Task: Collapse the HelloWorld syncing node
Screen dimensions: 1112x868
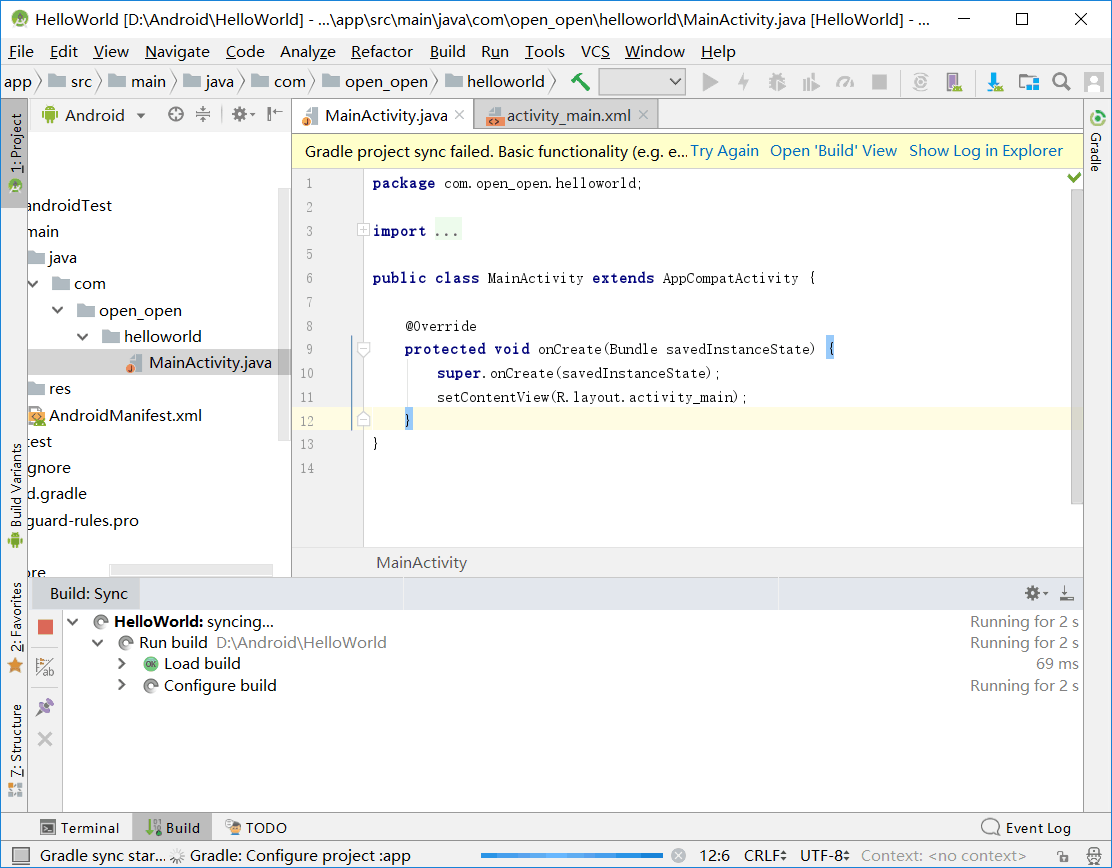Action: coord(73,622)
